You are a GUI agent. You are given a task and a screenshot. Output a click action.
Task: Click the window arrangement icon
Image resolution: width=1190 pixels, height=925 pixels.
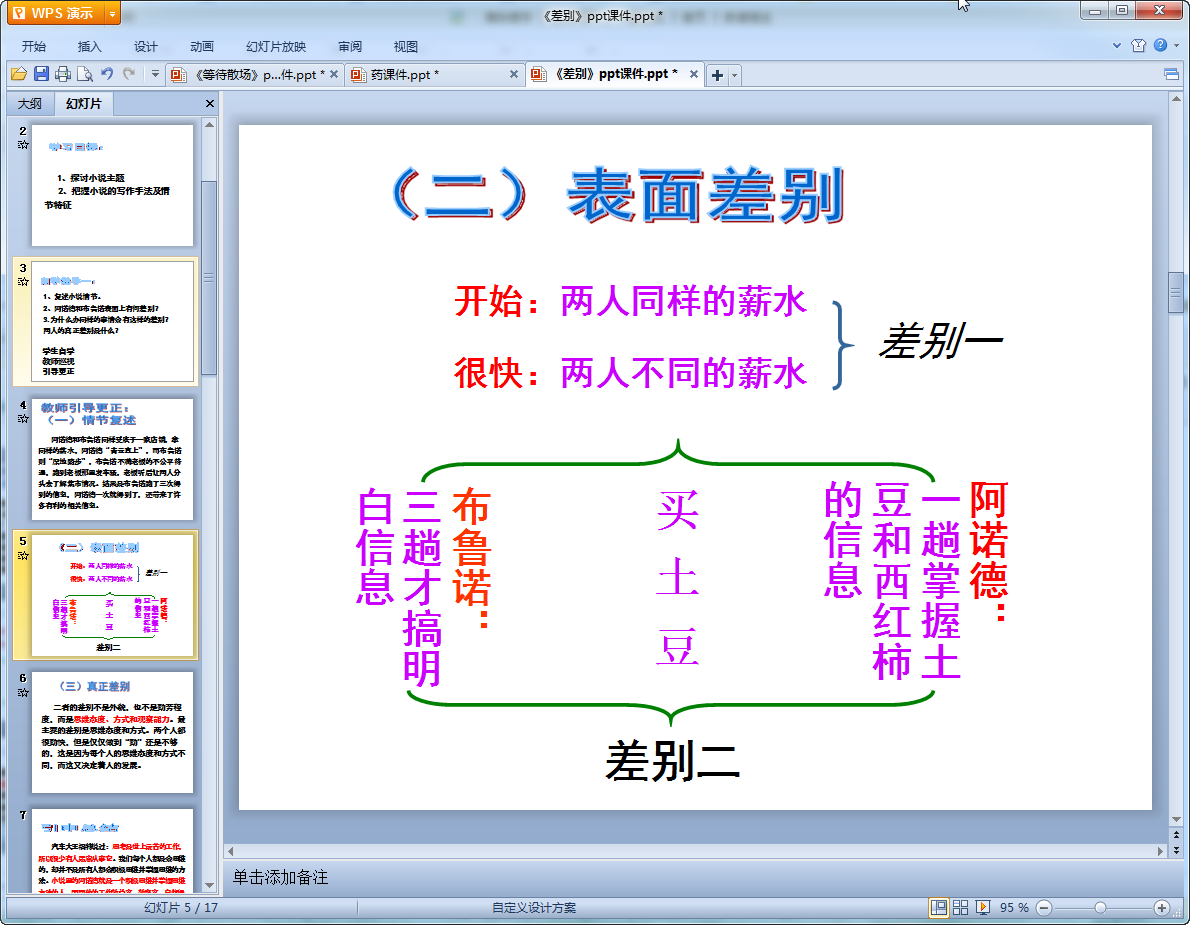[1171, 74]
